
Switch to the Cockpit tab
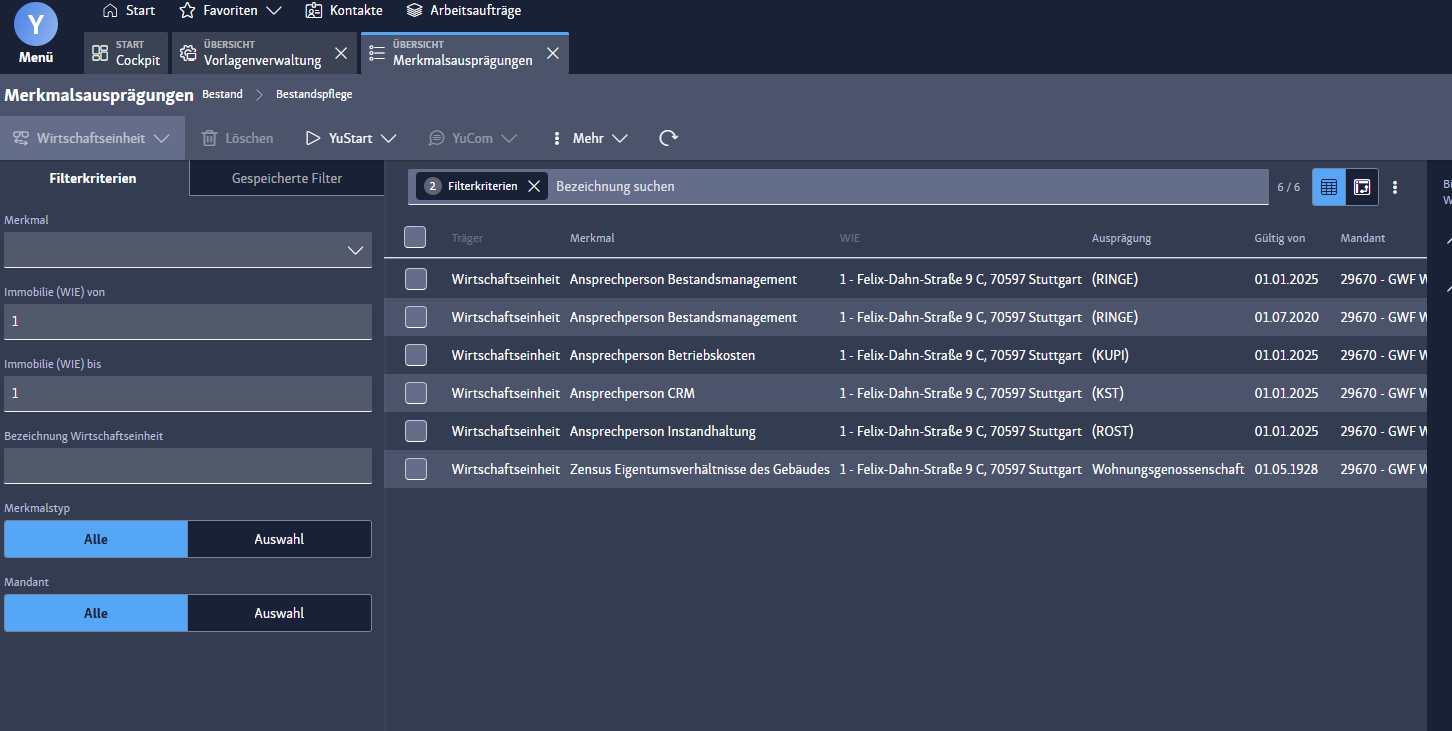point(126,53)
